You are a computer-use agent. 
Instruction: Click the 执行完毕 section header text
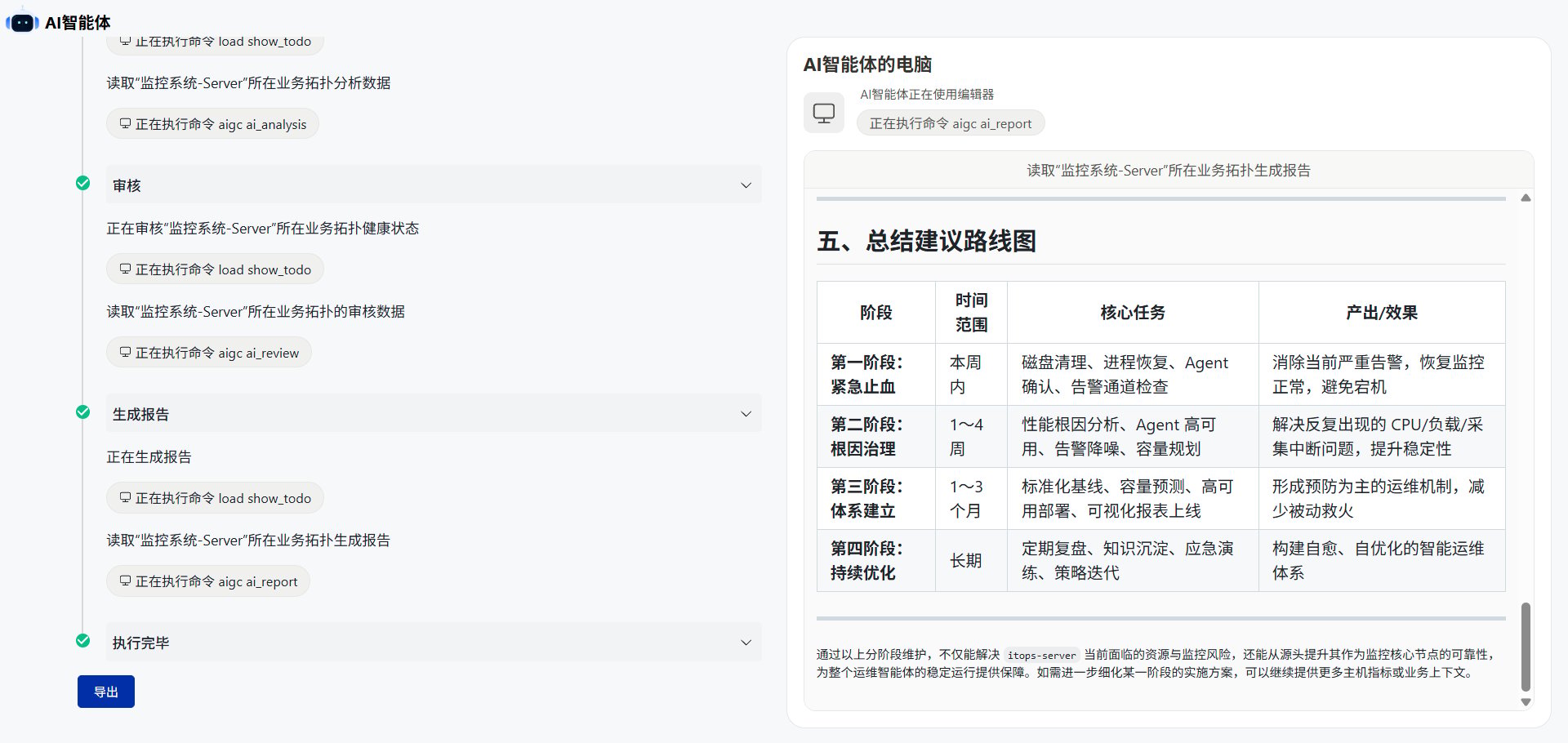pyautogui.click(x=140, y=643)
